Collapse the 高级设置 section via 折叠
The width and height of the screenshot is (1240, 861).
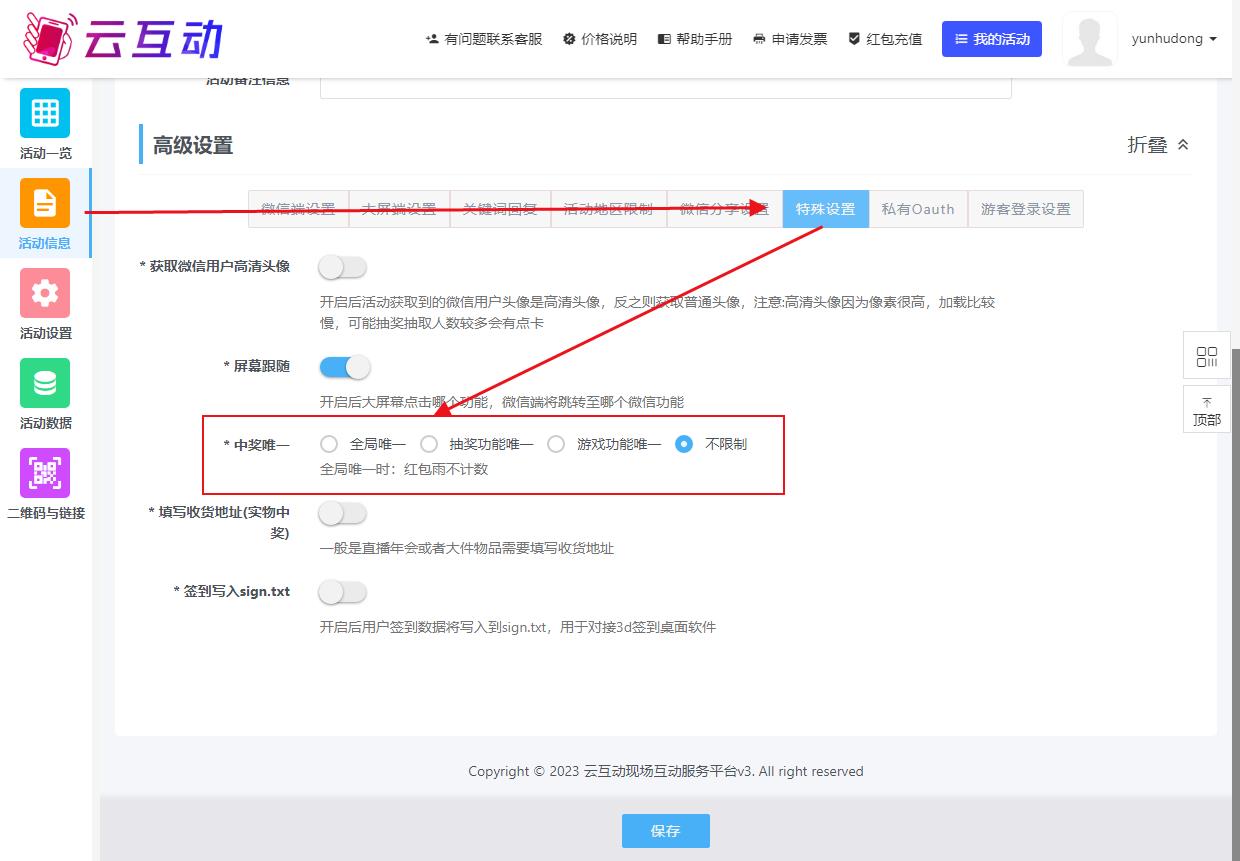(1158, 145)
